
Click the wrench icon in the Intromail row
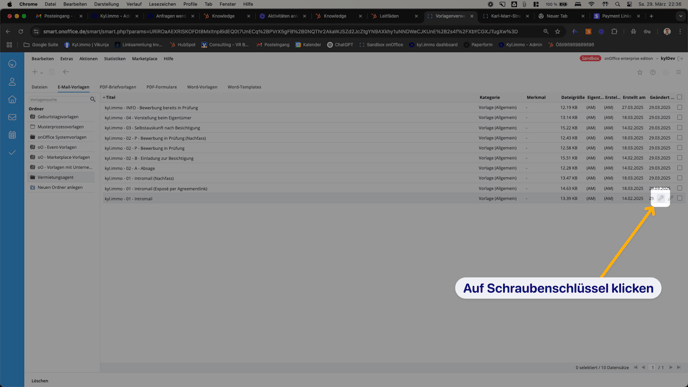click(x=661, y=198)
